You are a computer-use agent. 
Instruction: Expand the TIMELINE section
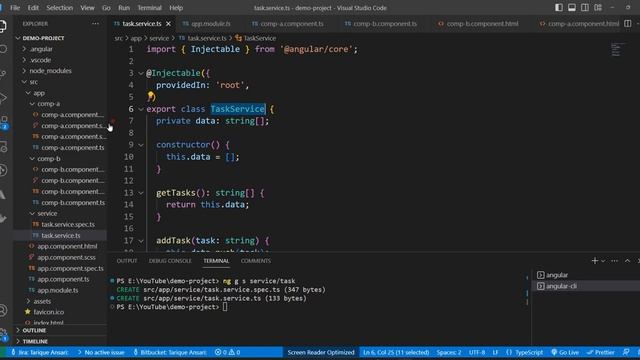point(60,341)
